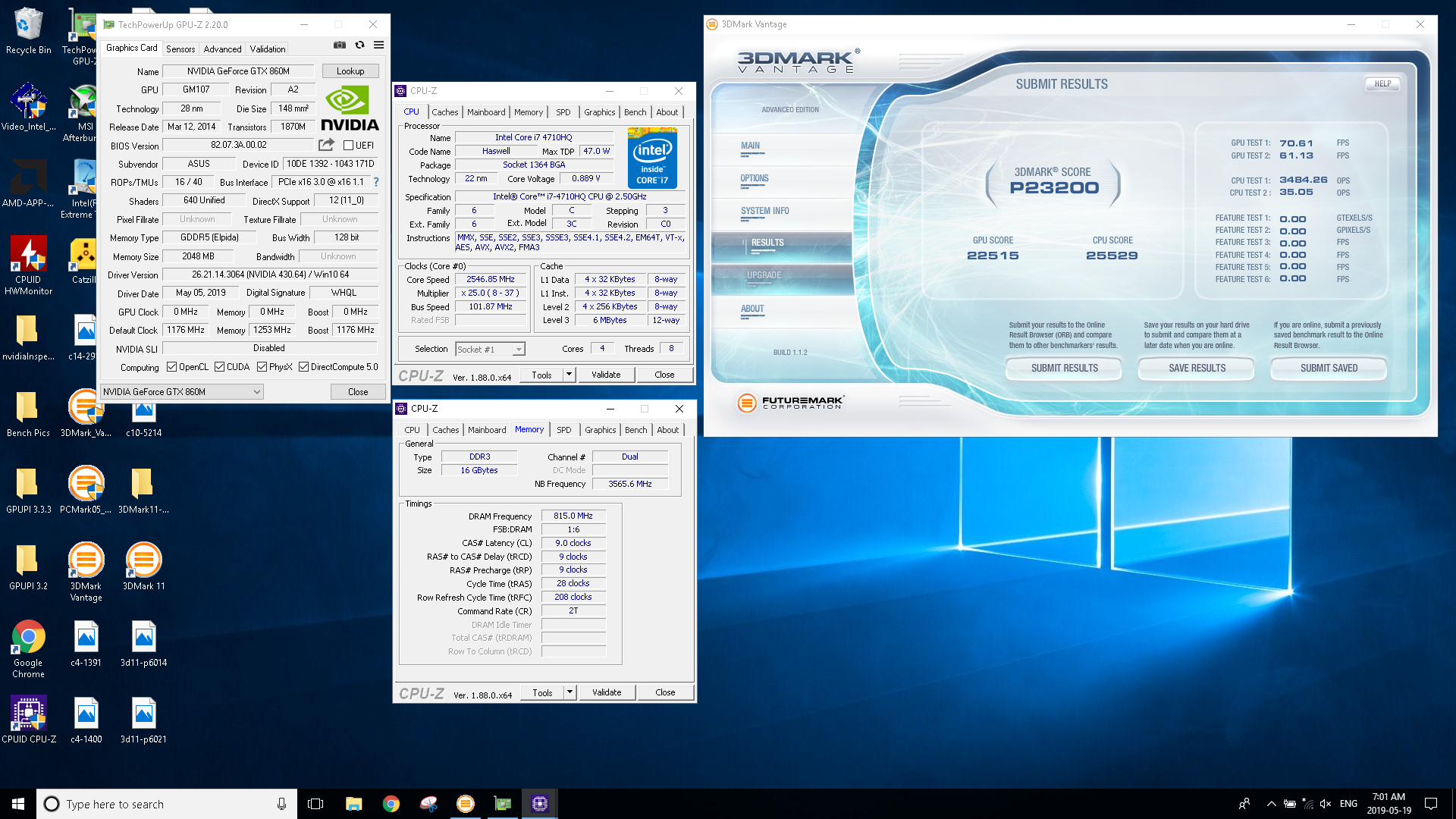
Task: Click Submit Saved button in 3DMark
Action: 1329,369
